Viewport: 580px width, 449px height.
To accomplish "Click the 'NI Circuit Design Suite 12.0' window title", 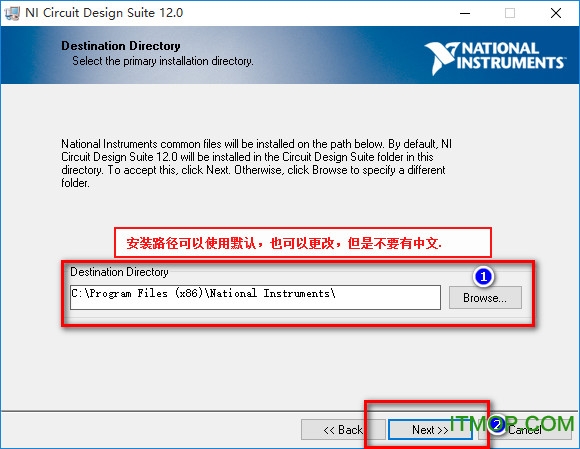I will pos(104,13).
